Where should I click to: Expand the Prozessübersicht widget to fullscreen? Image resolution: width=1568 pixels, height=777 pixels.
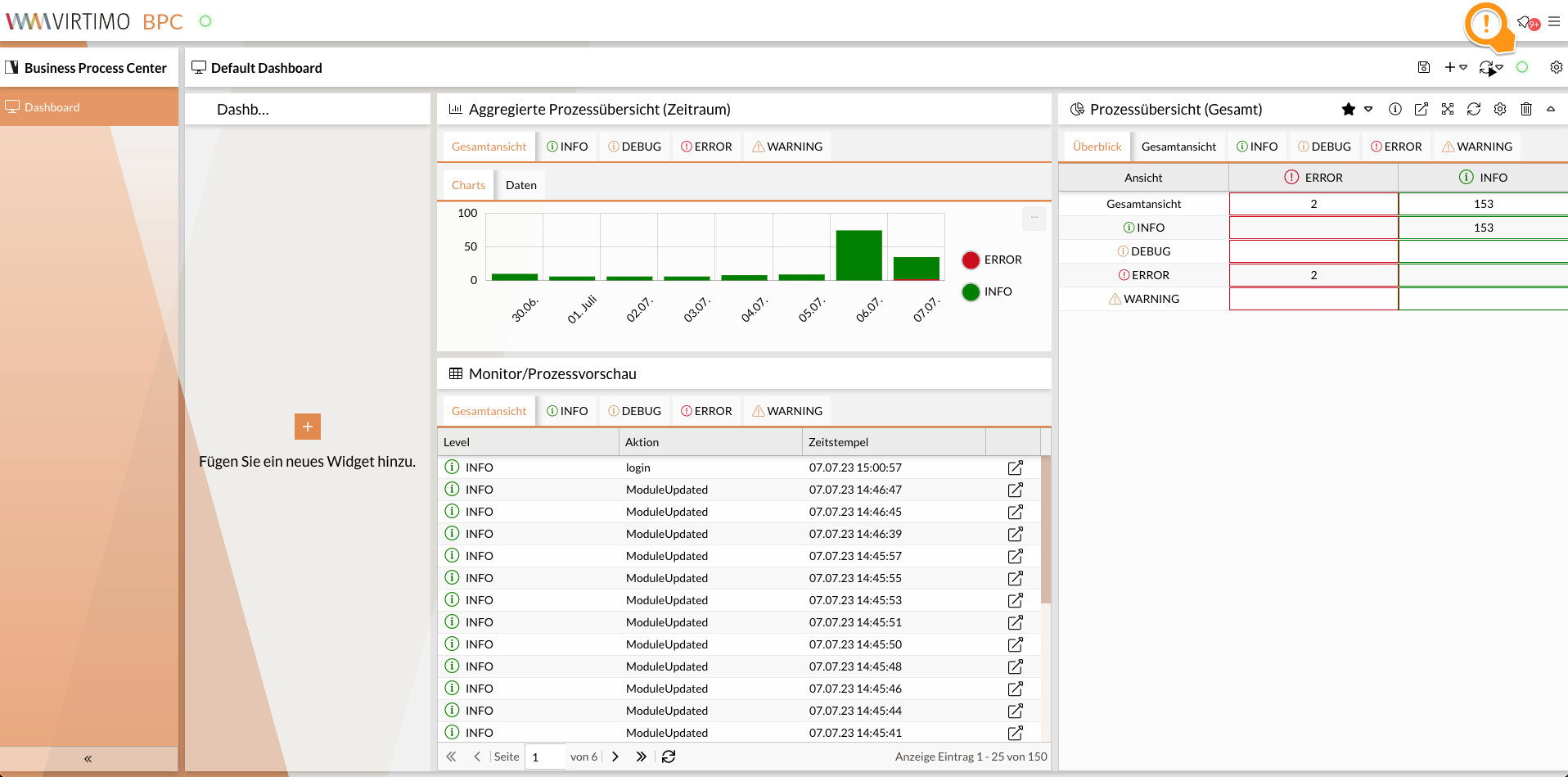coord(1448,109)
